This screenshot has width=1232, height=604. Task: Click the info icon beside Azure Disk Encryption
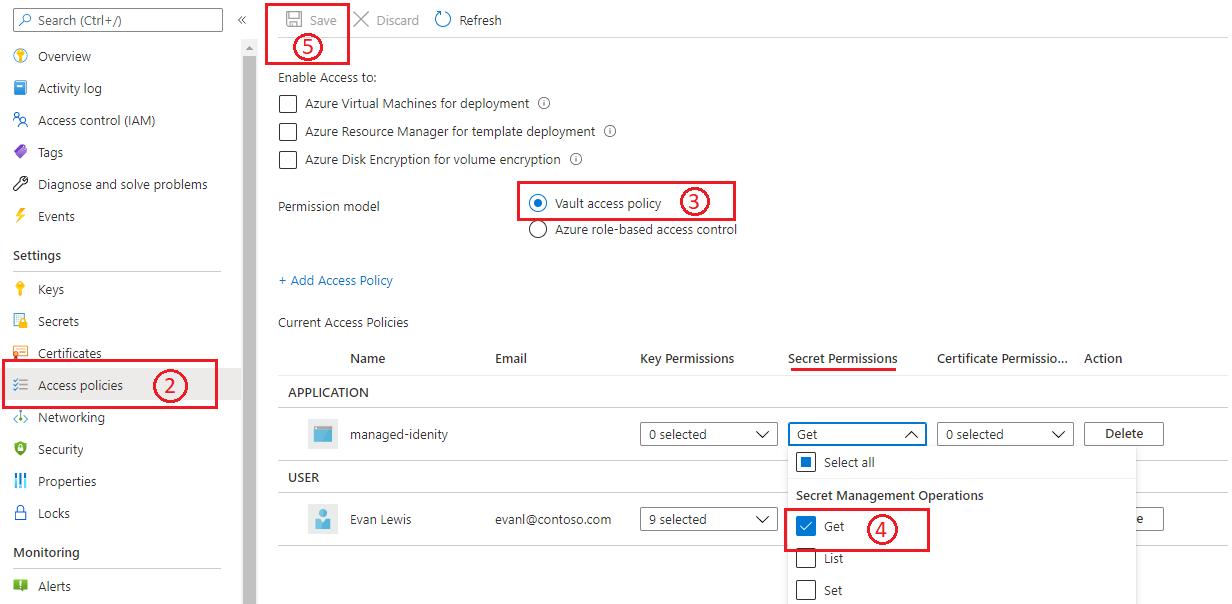tap(575, 159)
